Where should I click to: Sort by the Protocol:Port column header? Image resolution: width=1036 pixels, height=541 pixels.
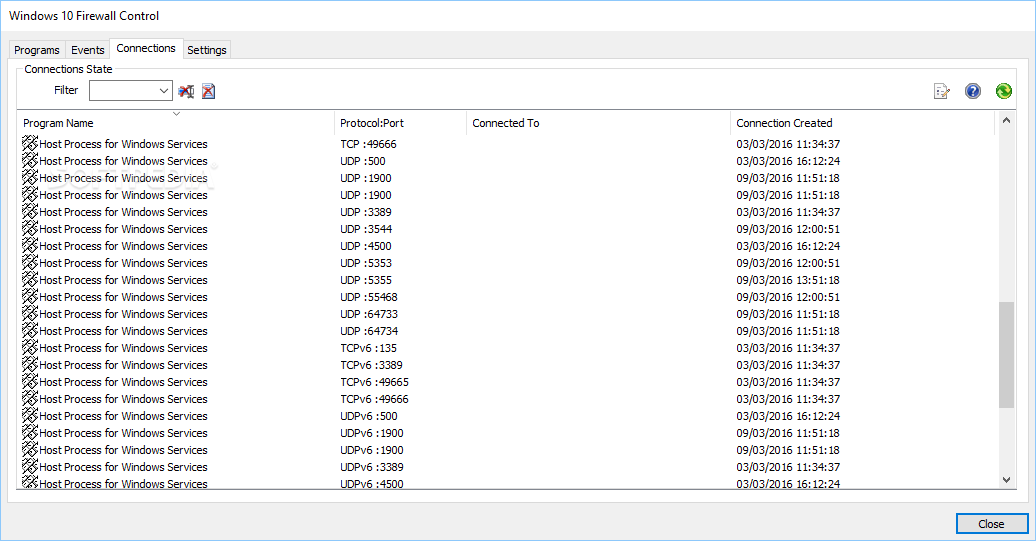click(400, 123)
